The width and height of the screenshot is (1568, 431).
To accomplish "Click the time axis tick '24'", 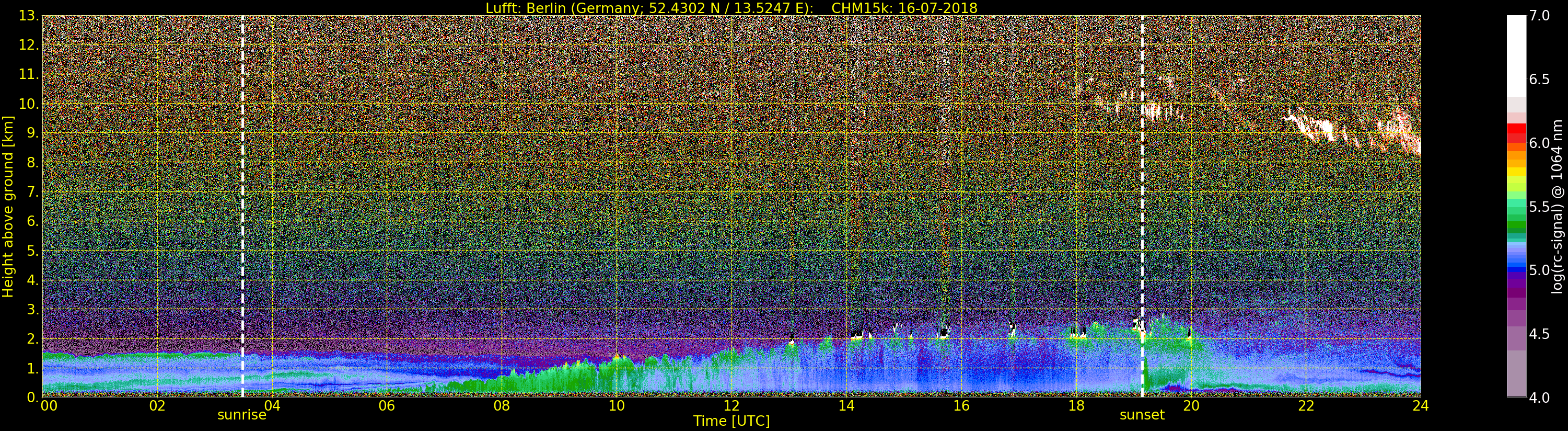I will click(x=1421, y=406).
